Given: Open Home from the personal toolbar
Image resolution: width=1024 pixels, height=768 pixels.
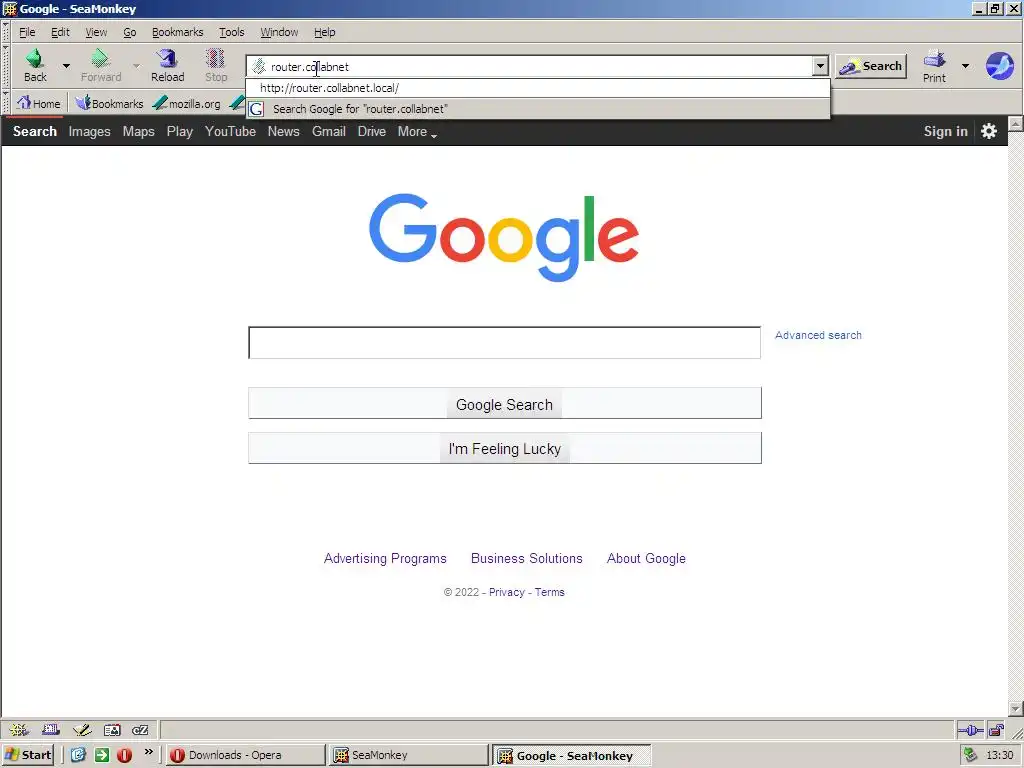Looking at the screenshot, I should pyautogui.click(x=39, y=103).
